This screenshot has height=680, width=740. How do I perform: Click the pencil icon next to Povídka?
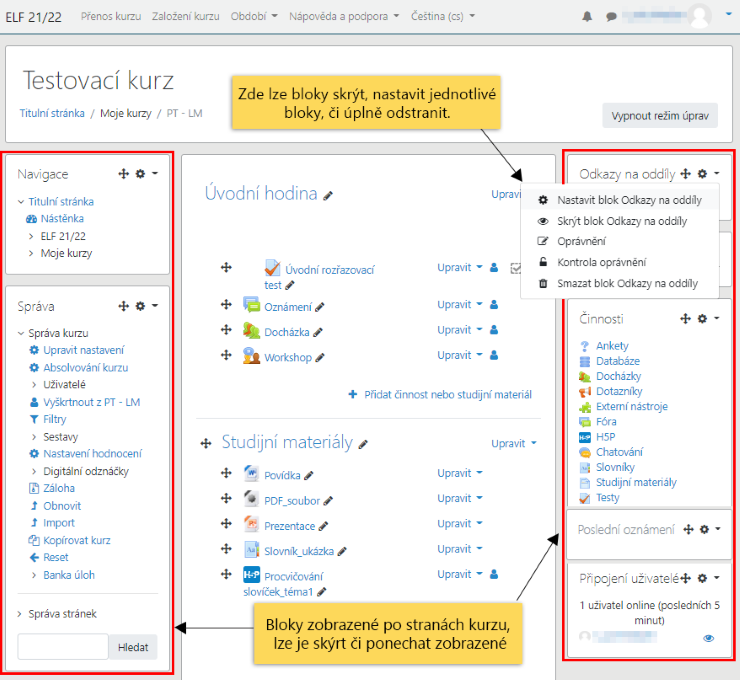coord(309,475)
